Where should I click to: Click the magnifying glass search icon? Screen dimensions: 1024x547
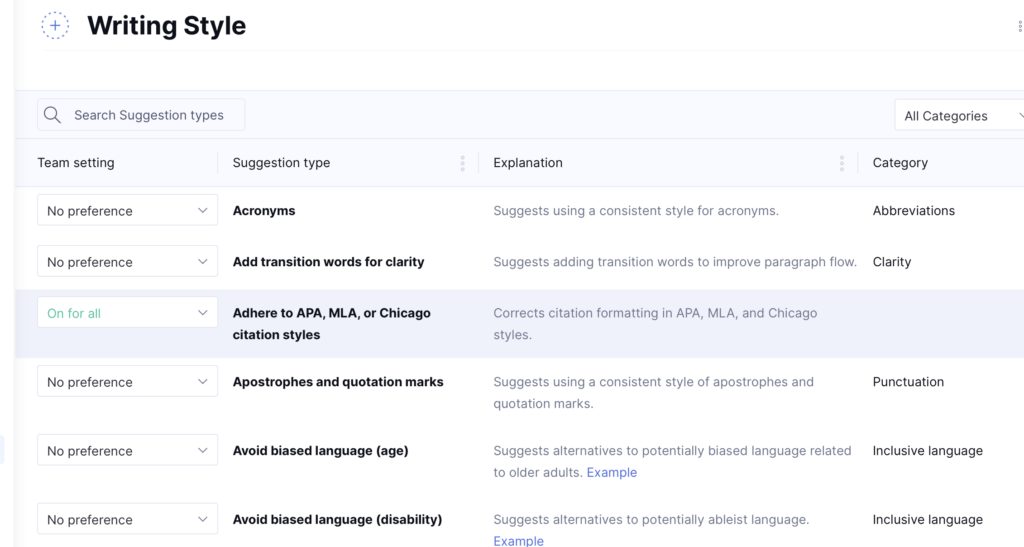click(53, 115)
